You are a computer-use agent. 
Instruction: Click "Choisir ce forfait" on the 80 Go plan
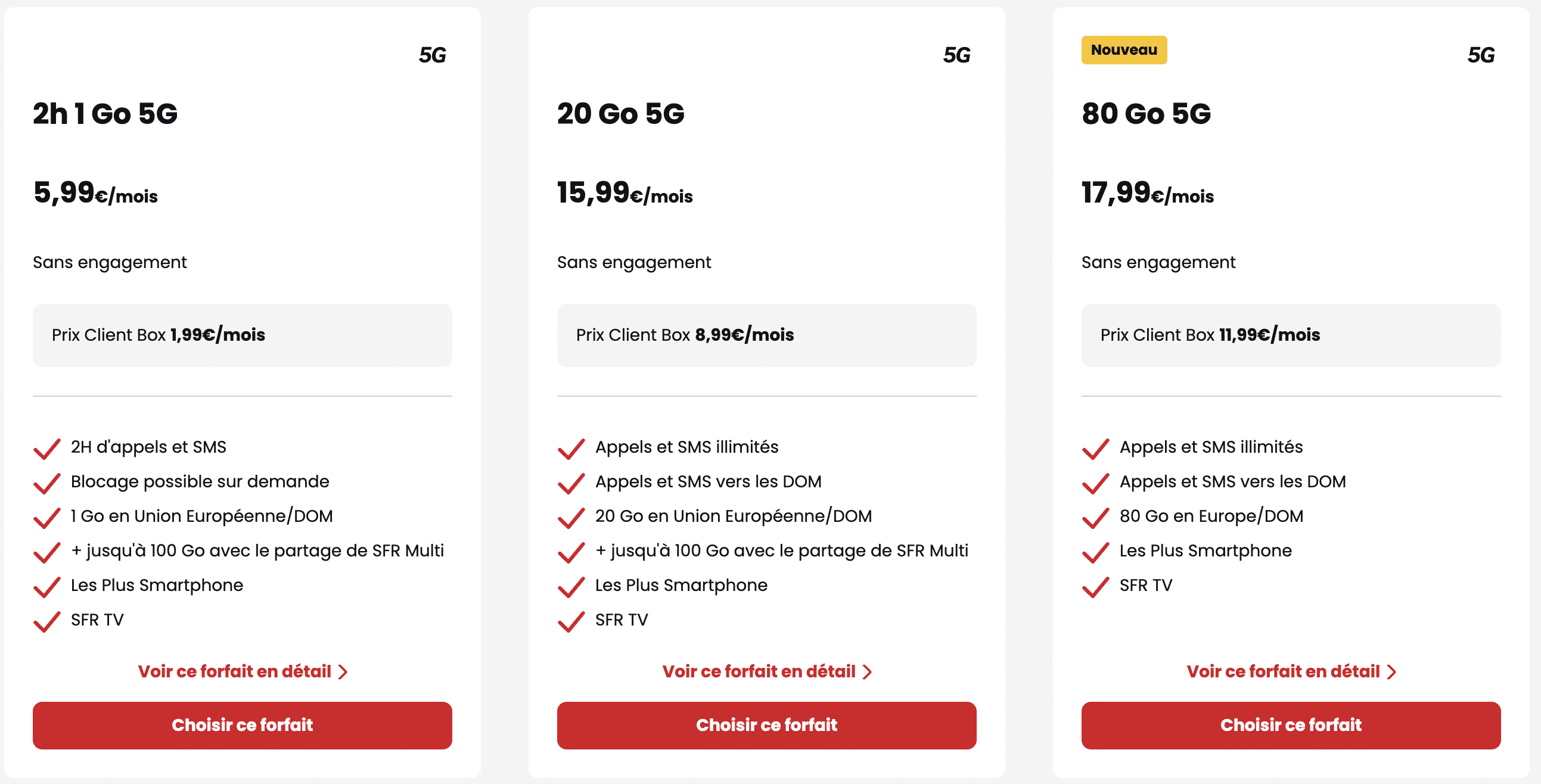click(x=1291, y=726)
